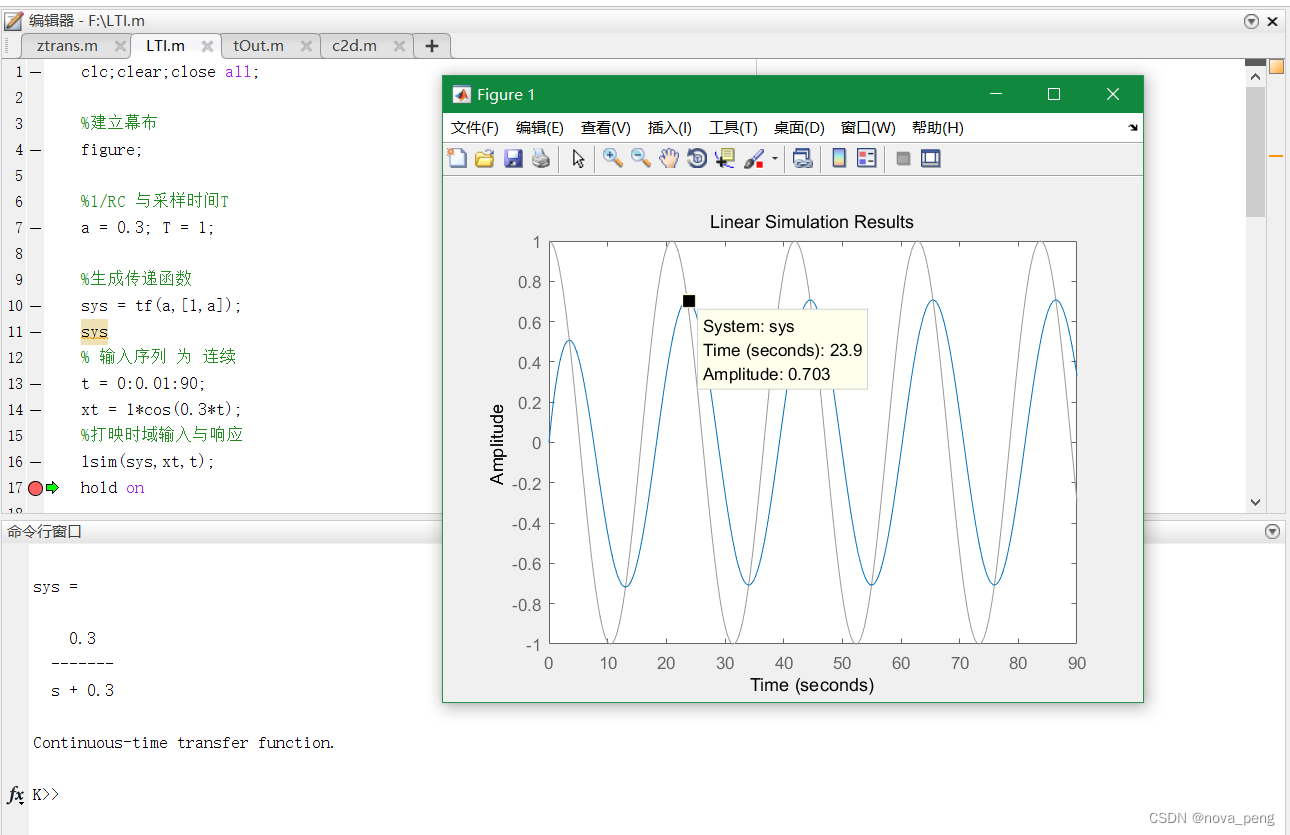Viewport: 1290px width, 835px height.
Task: Select the LTI.m editor tab
Action: tap(165, 46)
